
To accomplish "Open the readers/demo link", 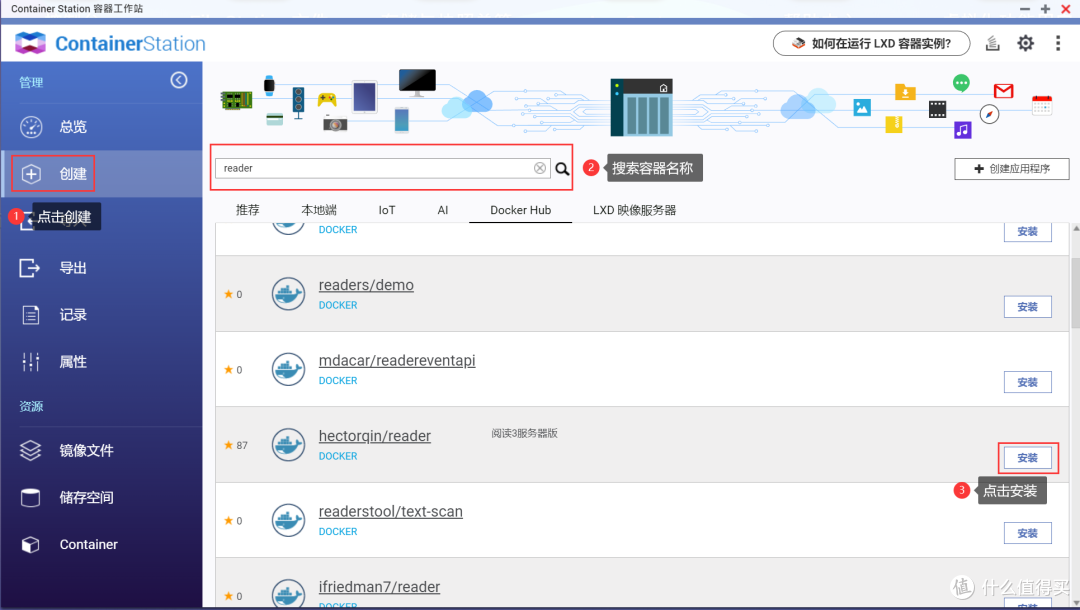I will (x=366, y=285).
